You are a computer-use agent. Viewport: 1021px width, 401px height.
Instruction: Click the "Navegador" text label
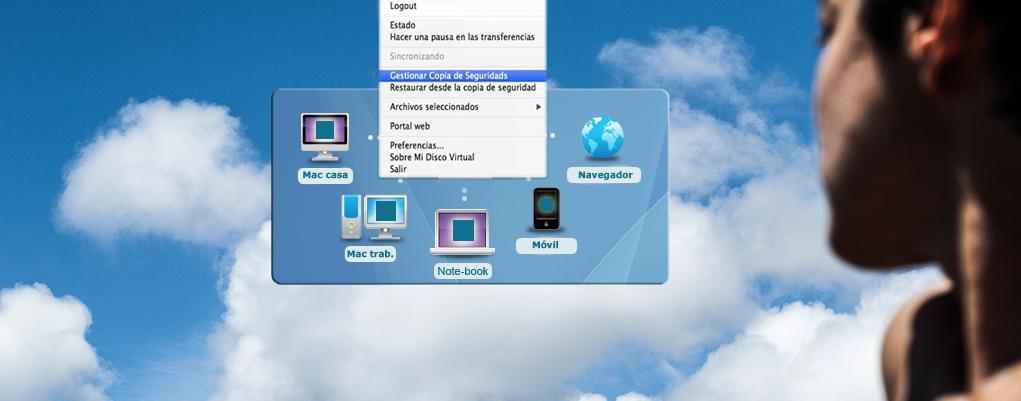(605, 175)
